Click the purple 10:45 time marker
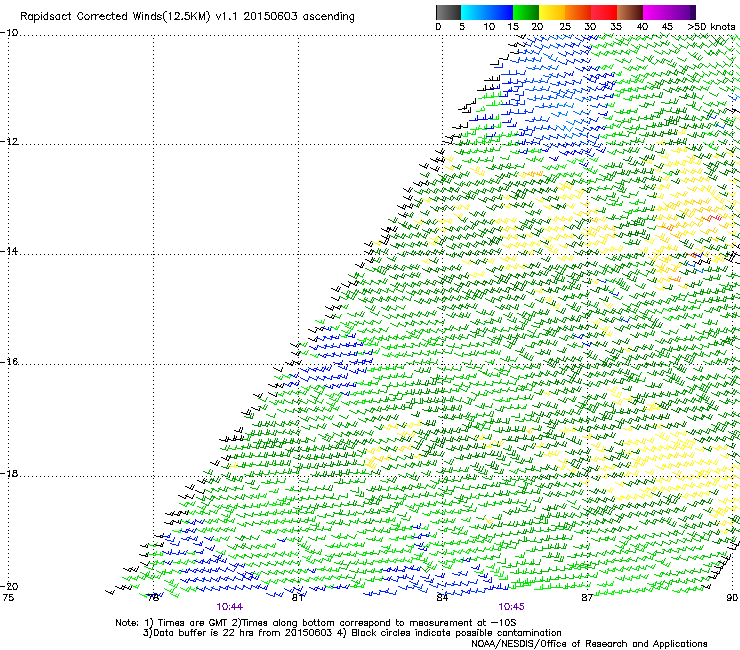740x650 pixels. click(512, 607)
